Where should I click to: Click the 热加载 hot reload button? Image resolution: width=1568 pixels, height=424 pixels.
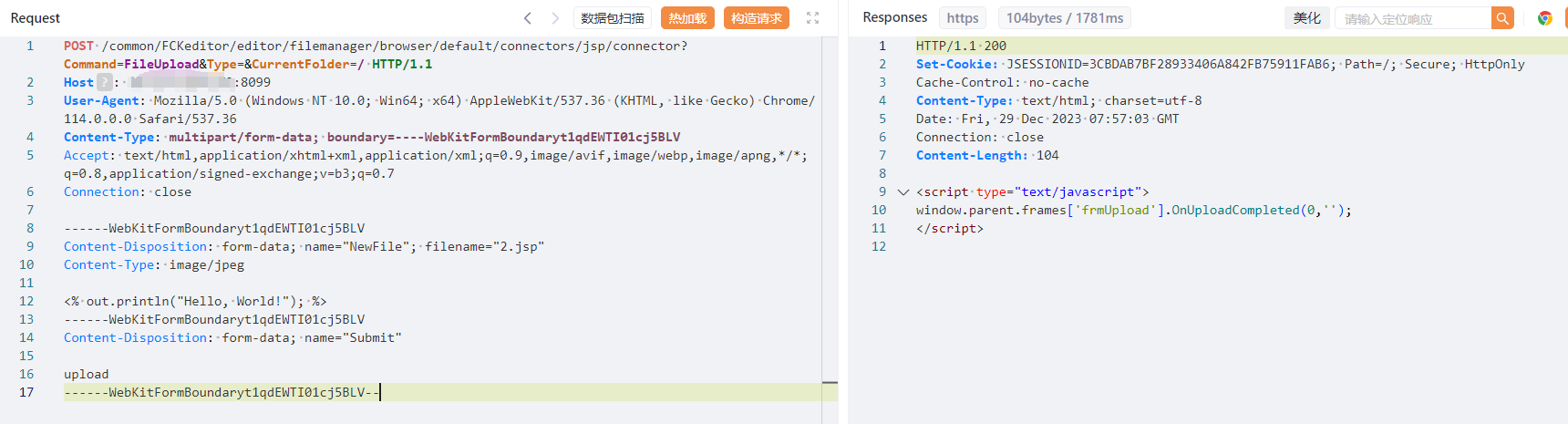[687, 18]
